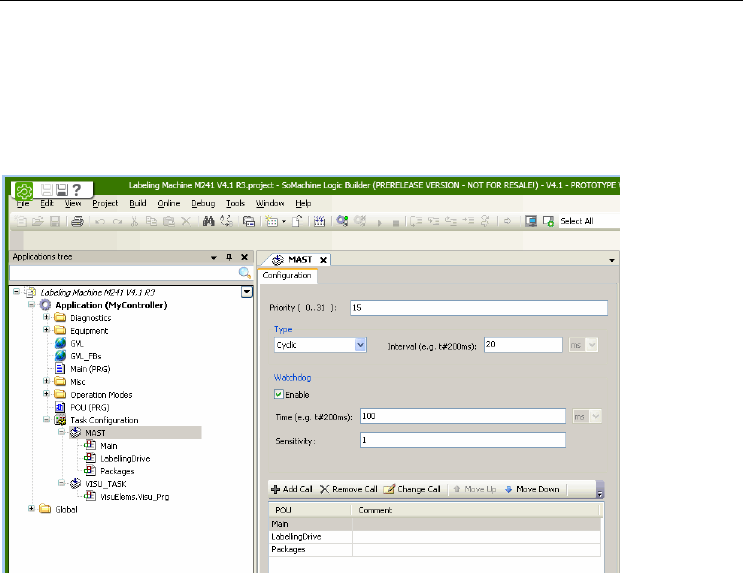
Task: Click the Open Project folder icon
Action: 38,221
